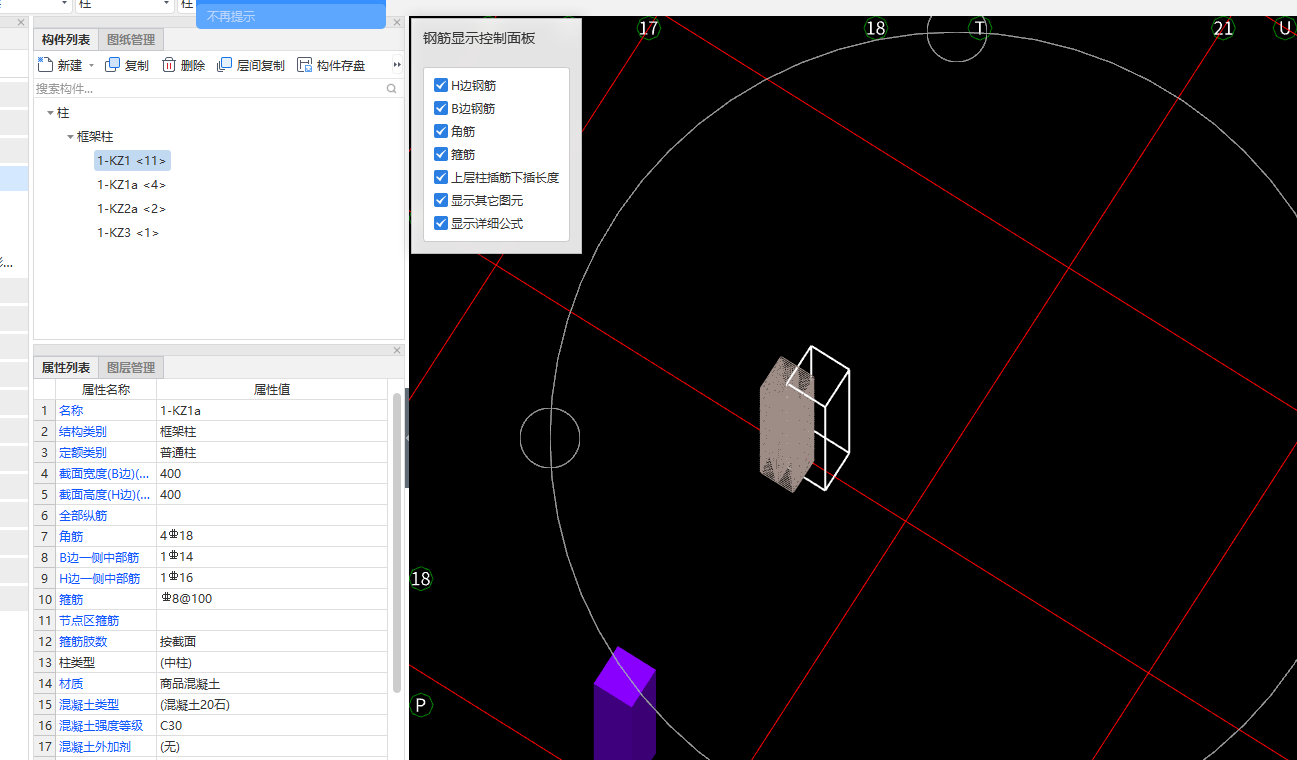Click the H边一侧中部筋 property name
Viewport: 1297px width, 760px height.
pos(99,579)
